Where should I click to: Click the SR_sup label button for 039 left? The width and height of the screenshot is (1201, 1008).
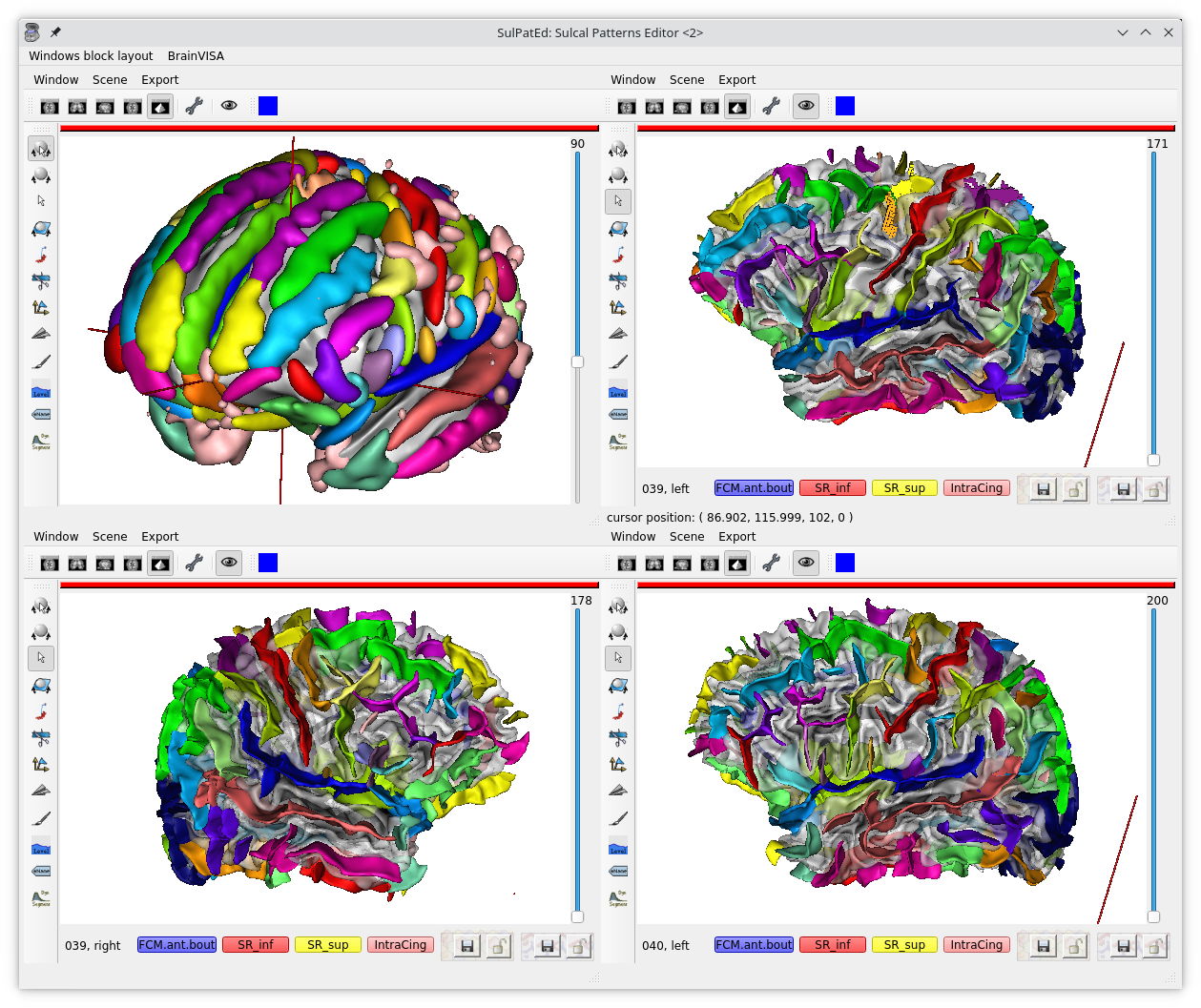904,488
